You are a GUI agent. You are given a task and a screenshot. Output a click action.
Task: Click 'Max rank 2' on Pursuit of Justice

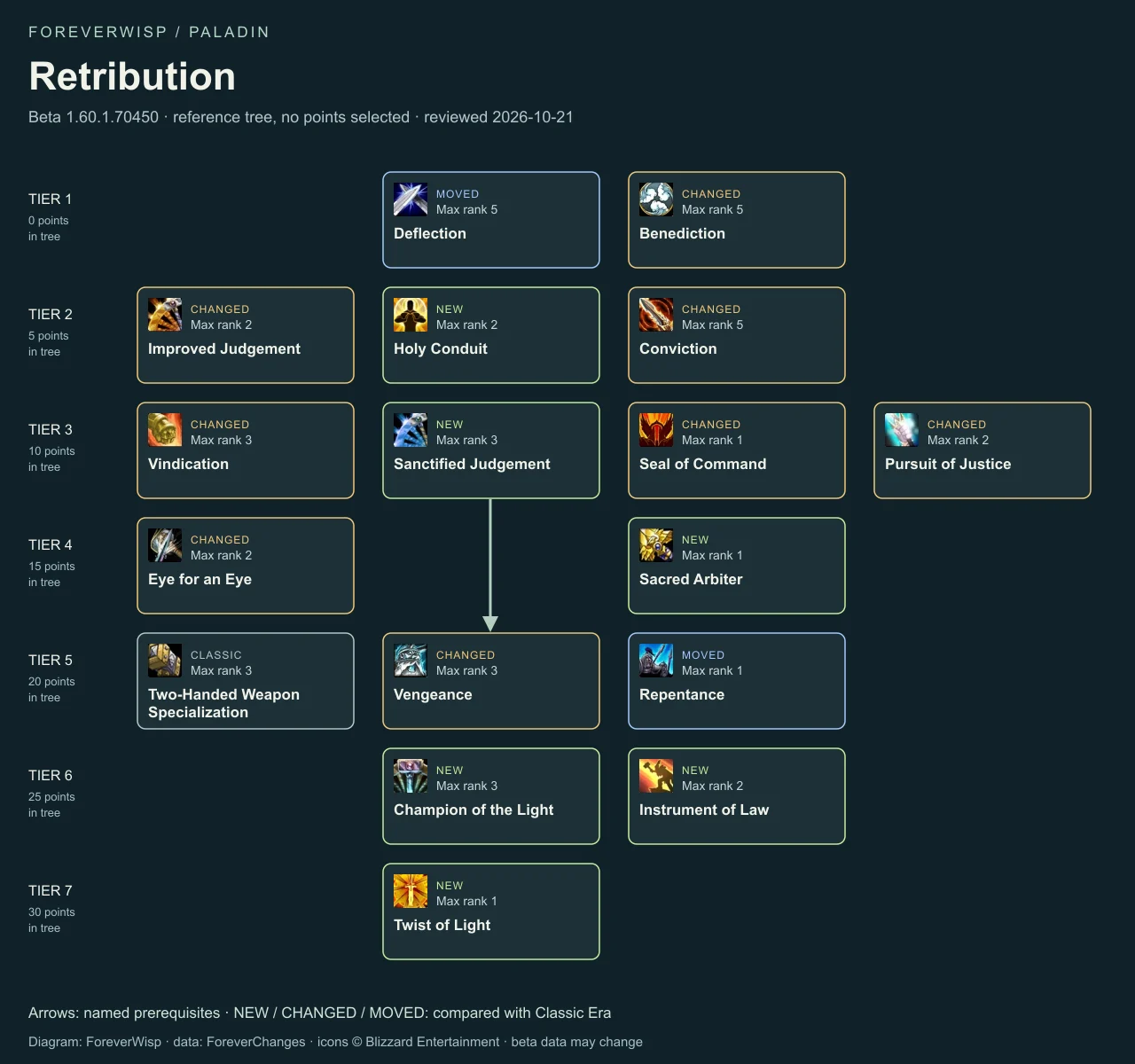(x=958, y=441)
